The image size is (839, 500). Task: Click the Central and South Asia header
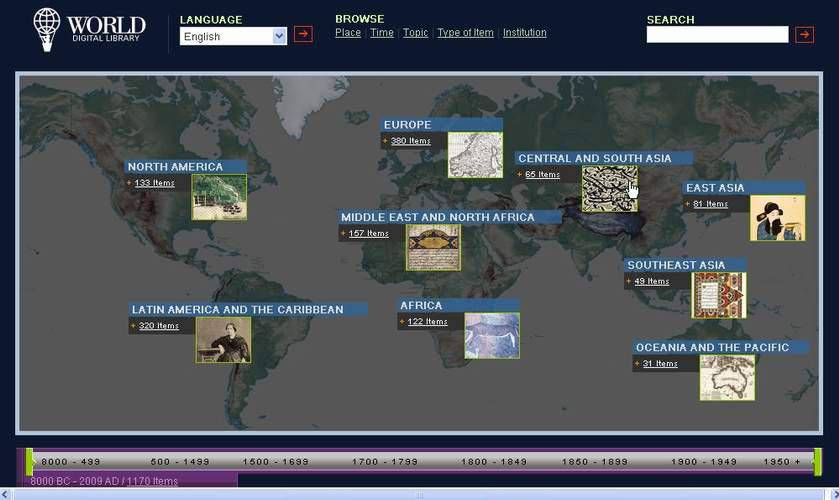pyautogui.click(x=604, y=158)
